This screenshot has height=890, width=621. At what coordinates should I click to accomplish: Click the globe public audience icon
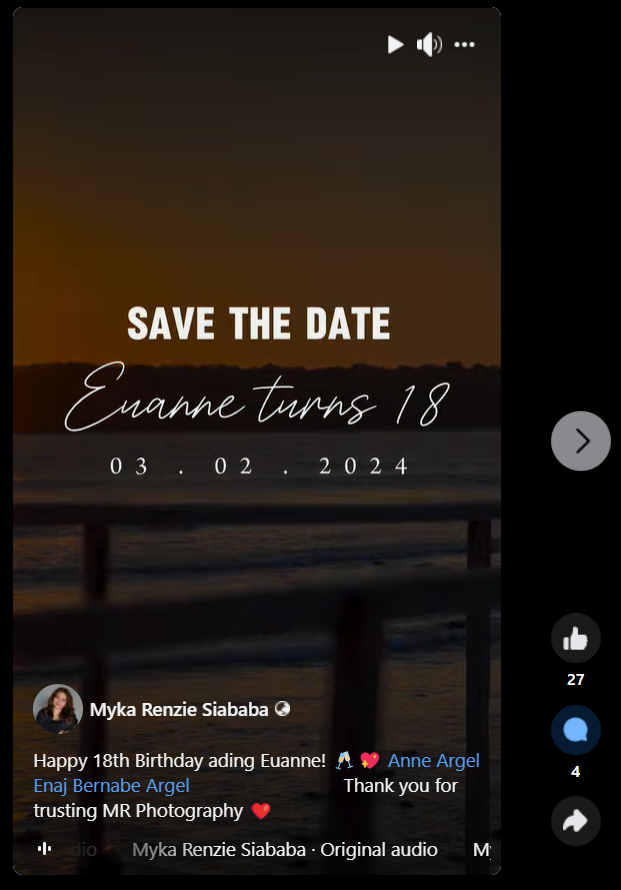[x=282, y=708]
